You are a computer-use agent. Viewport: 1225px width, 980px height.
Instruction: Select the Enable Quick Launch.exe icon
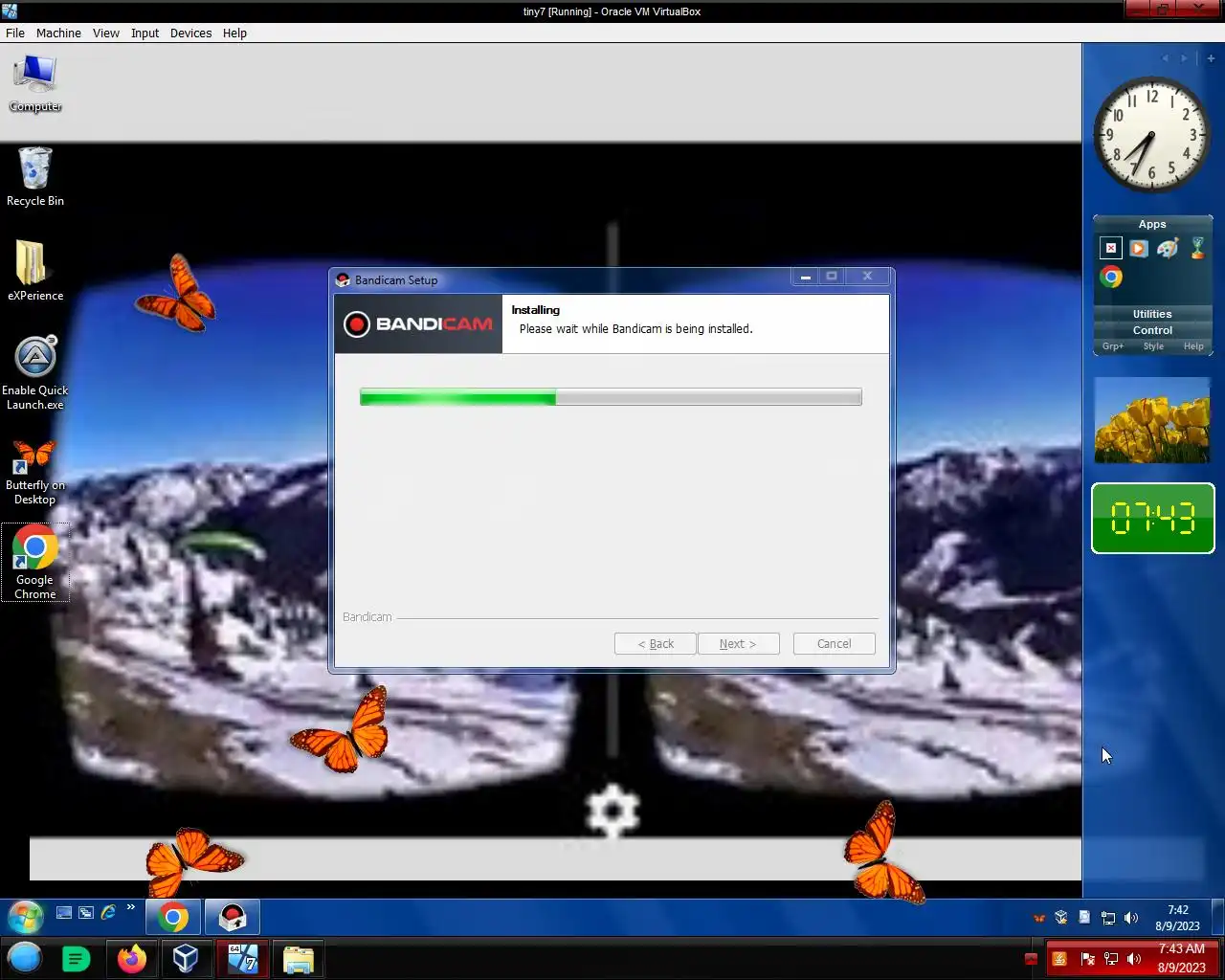[x=35, y=373]
